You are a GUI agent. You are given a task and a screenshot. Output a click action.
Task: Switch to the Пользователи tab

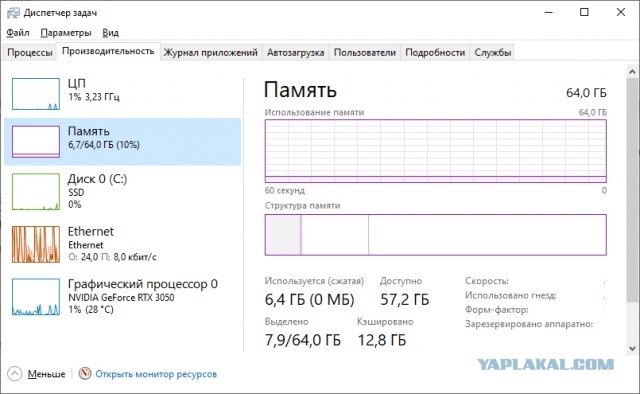click(x=365, y=53)
